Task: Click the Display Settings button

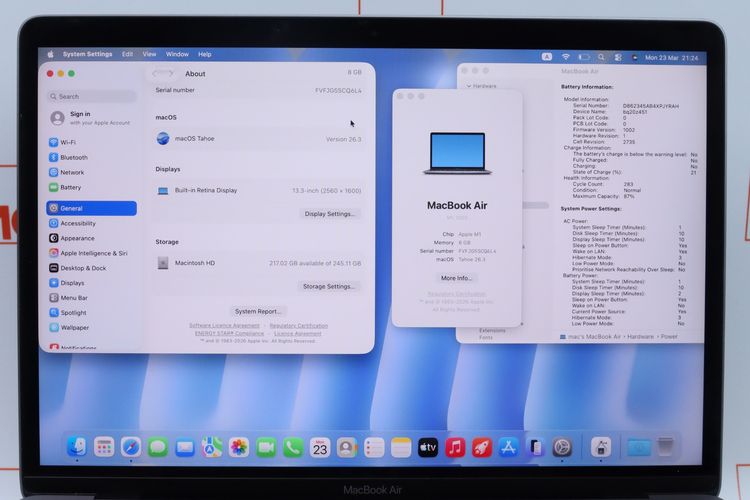Action: [x=330, y=214]
